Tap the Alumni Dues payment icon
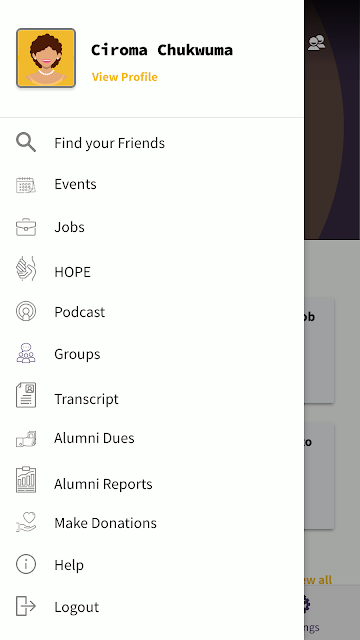The height and width of the screenshot is (640, 360). click(26, 439)
